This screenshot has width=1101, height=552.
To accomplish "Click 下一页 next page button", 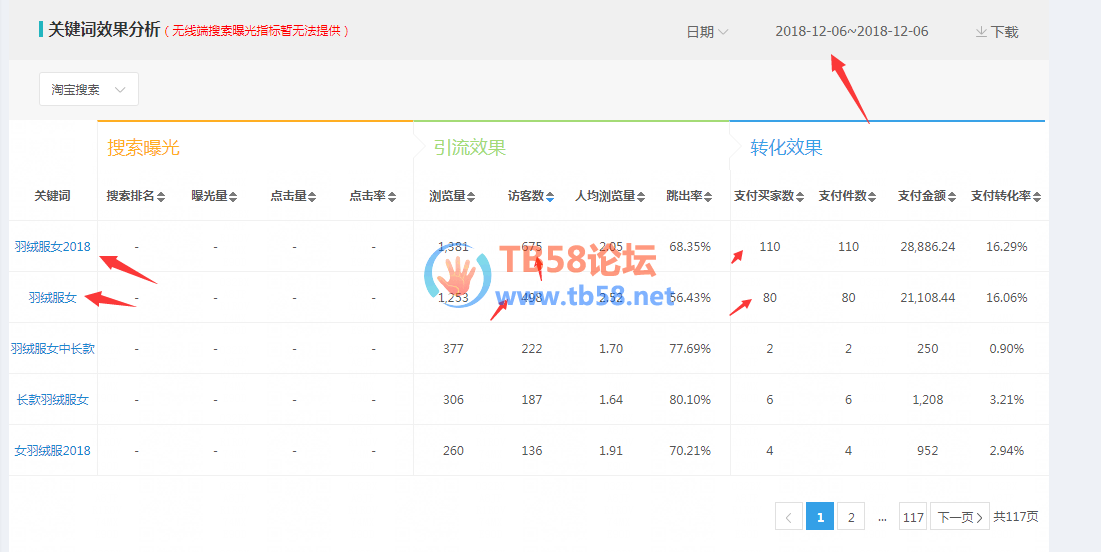I will (959, 517).
